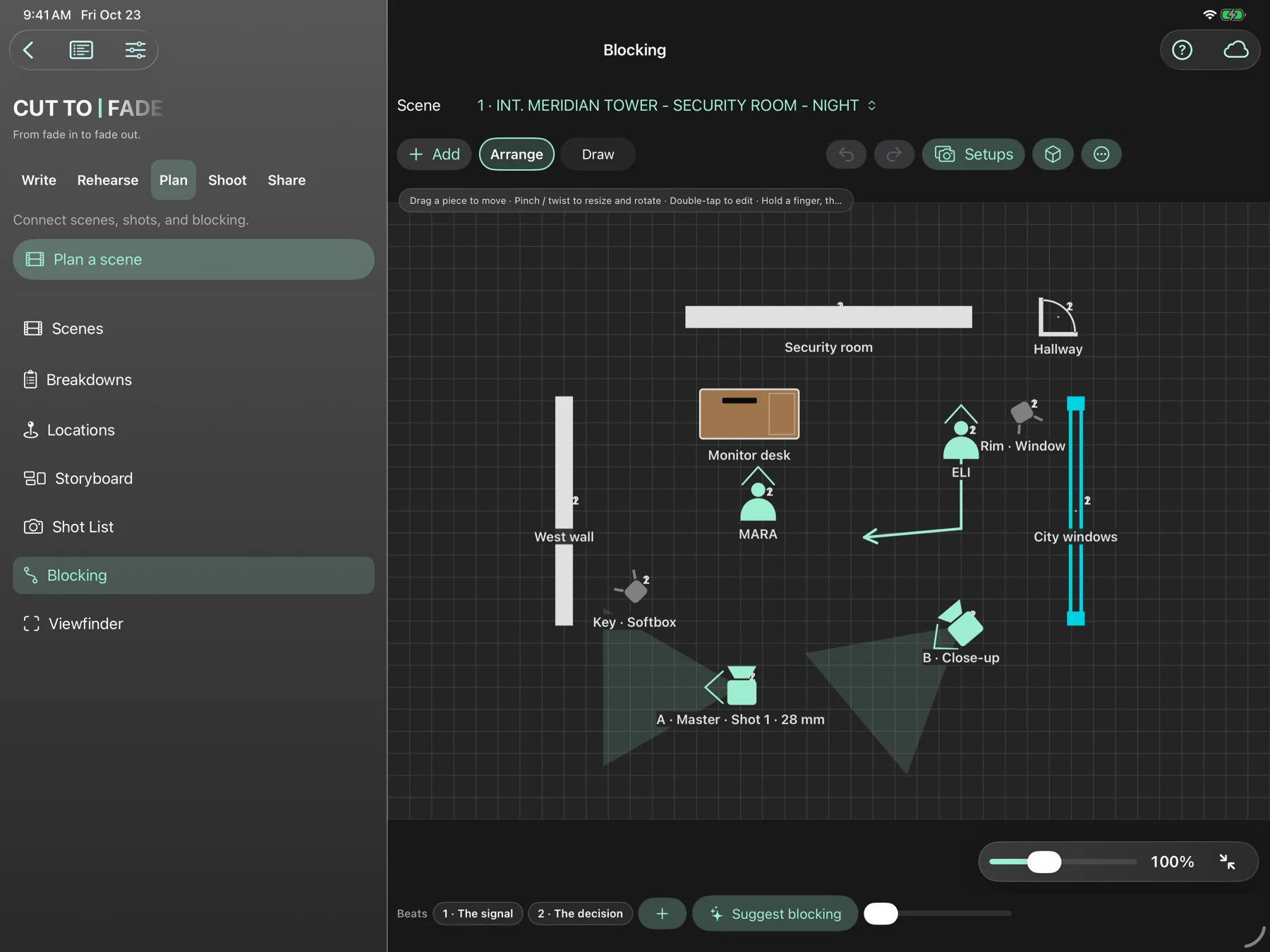Click the redo arrow icon
Viewport: 1270px width, 952px height.
click(x=894, y=154)
